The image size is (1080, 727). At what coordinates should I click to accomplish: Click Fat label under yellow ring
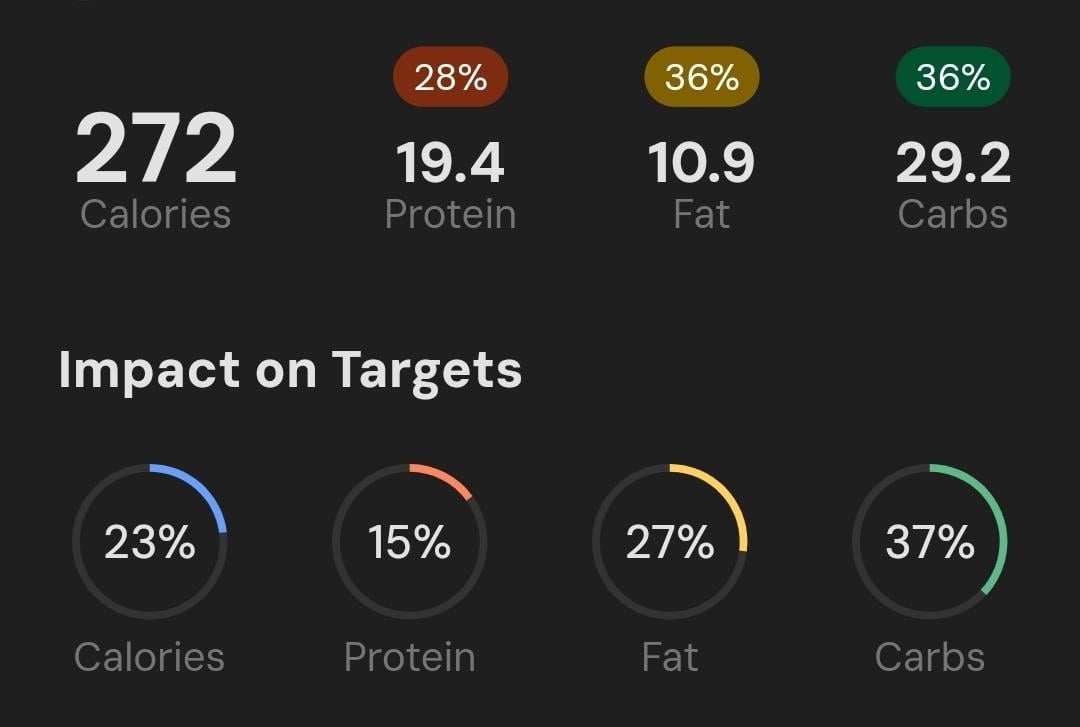coord(669,657)
